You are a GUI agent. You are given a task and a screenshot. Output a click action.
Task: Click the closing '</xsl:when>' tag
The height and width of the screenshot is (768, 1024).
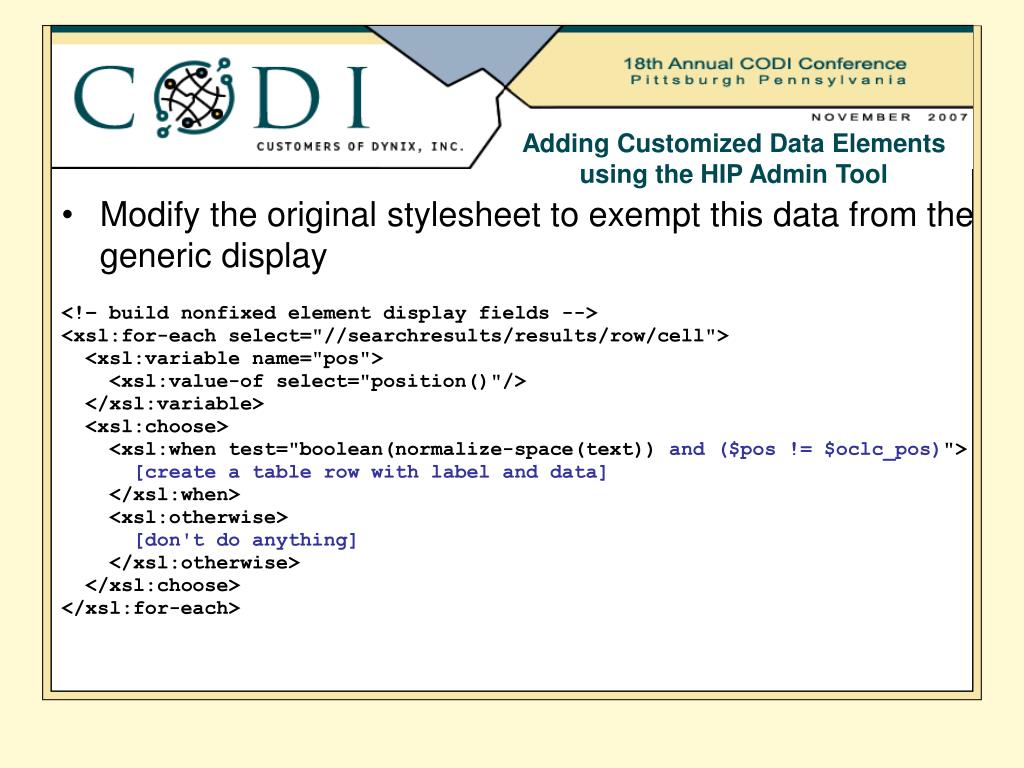pyautogui.click(x=174, y=495)
